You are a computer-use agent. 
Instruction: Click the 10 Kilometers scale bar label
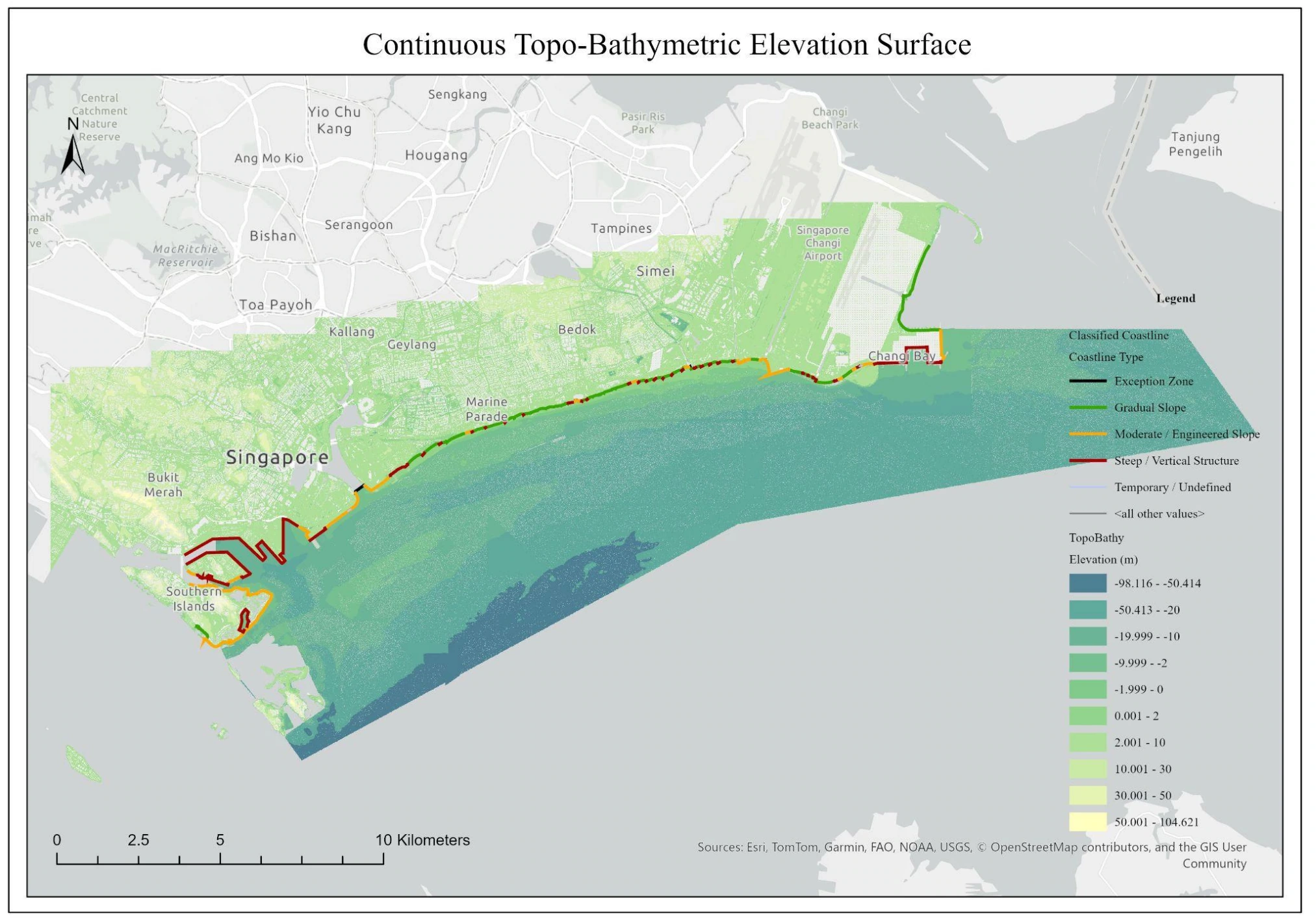click(422, 840)
